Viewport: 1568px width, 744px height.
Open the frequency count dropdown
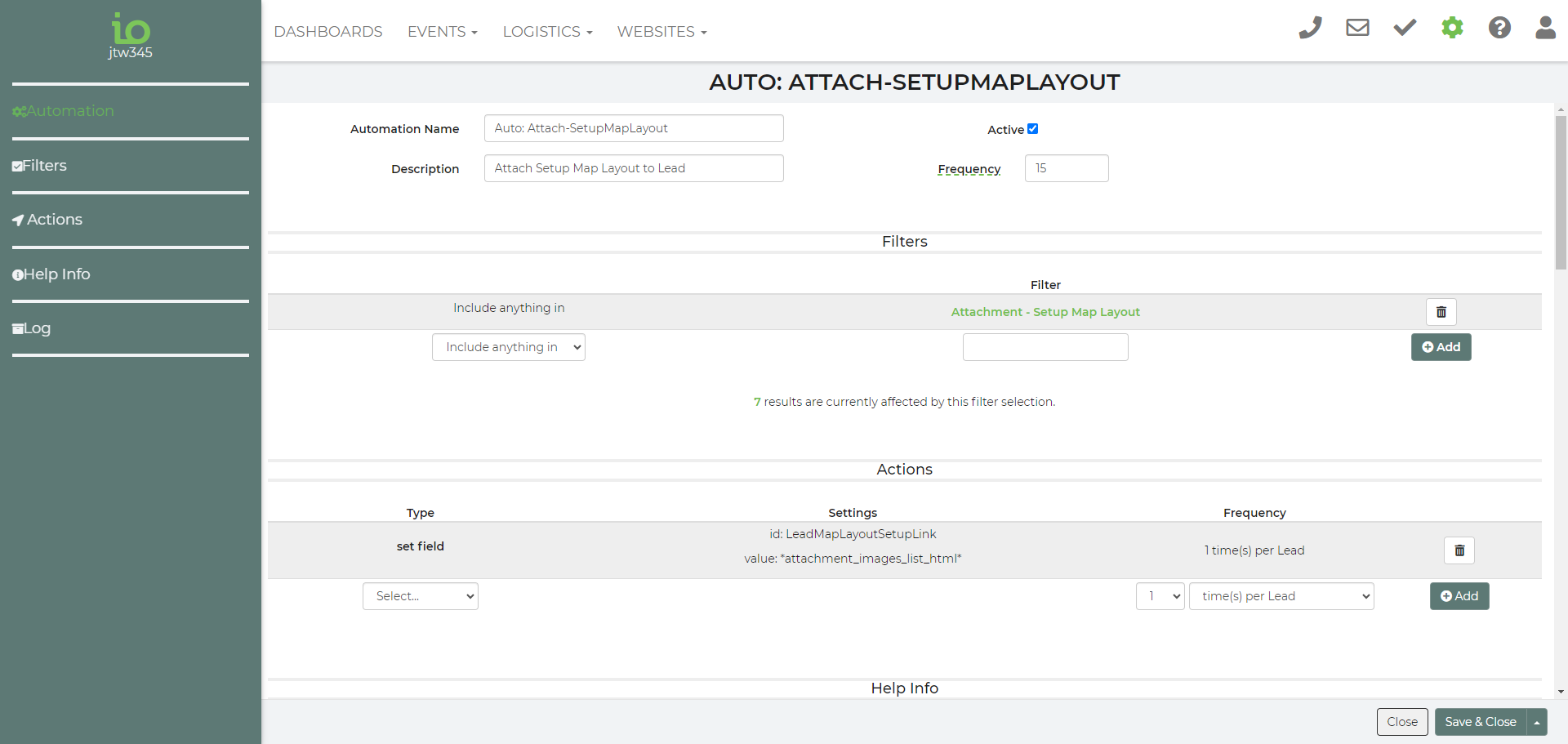point(1160,596)
